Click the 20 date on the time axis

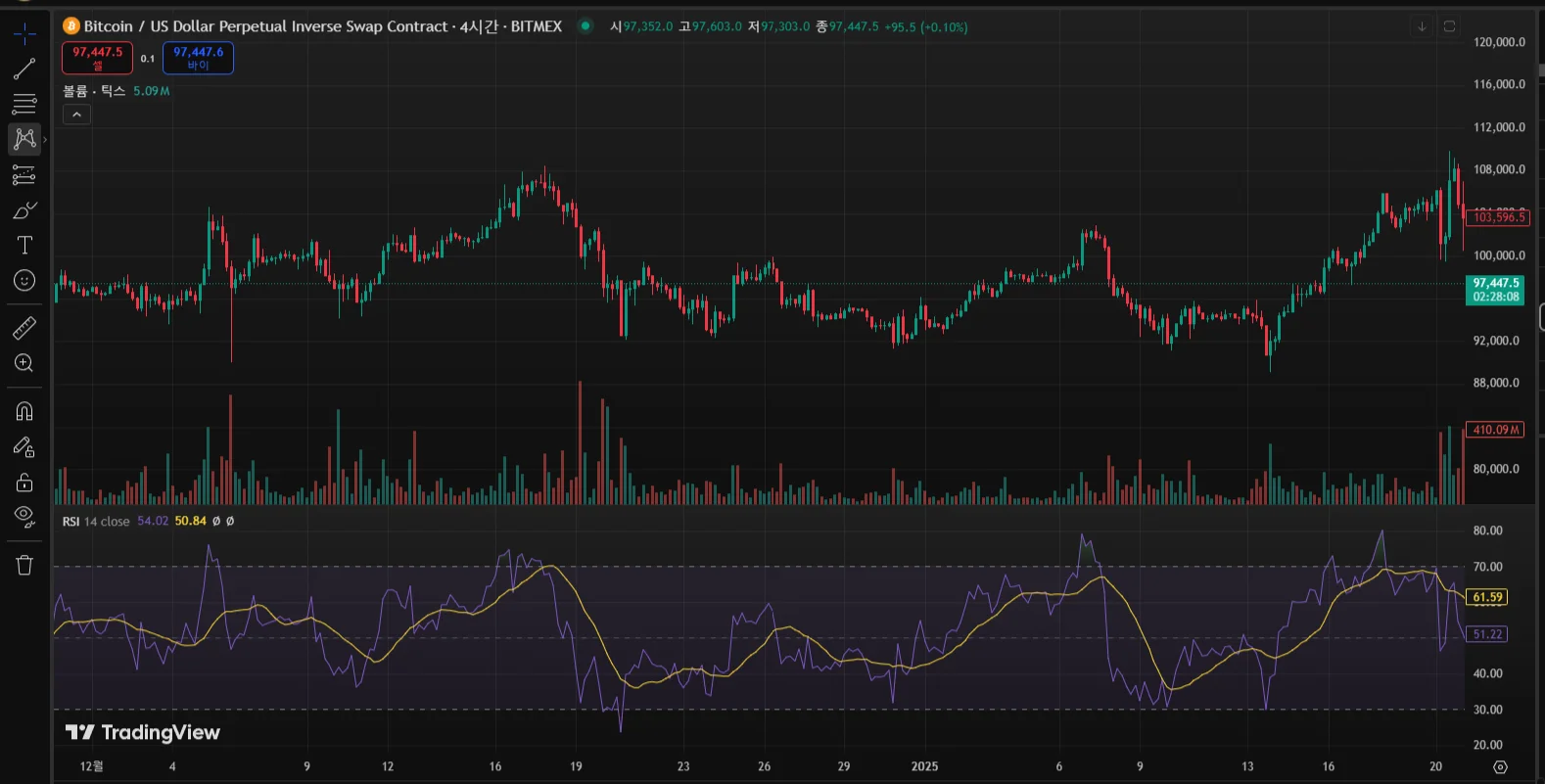1435,766
